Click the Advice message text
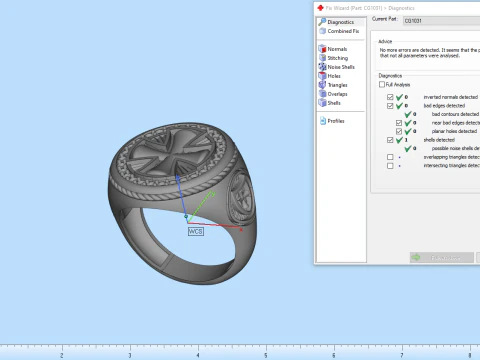This screenshot has width=480, height=360. click(x=430, y=53)
